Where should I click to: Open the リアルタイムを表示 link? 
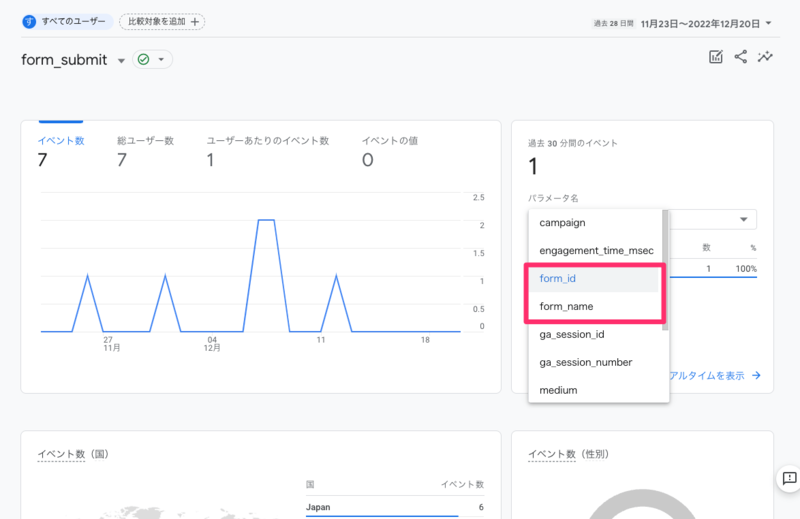[707, 376]
